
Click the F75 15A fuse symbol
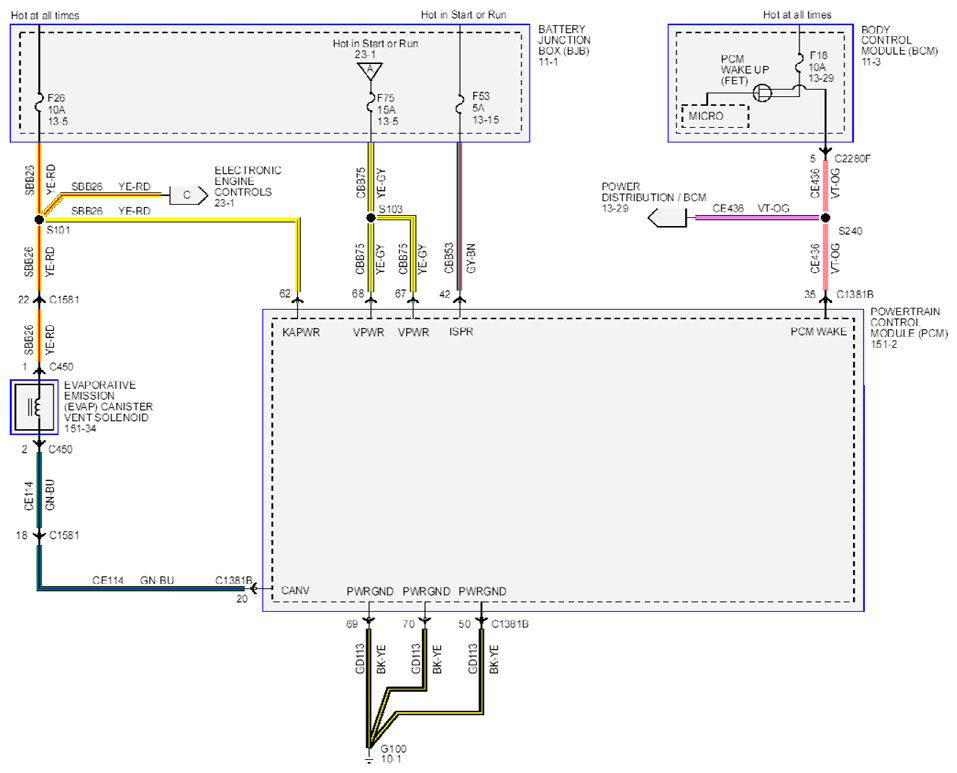pos(370,102)
